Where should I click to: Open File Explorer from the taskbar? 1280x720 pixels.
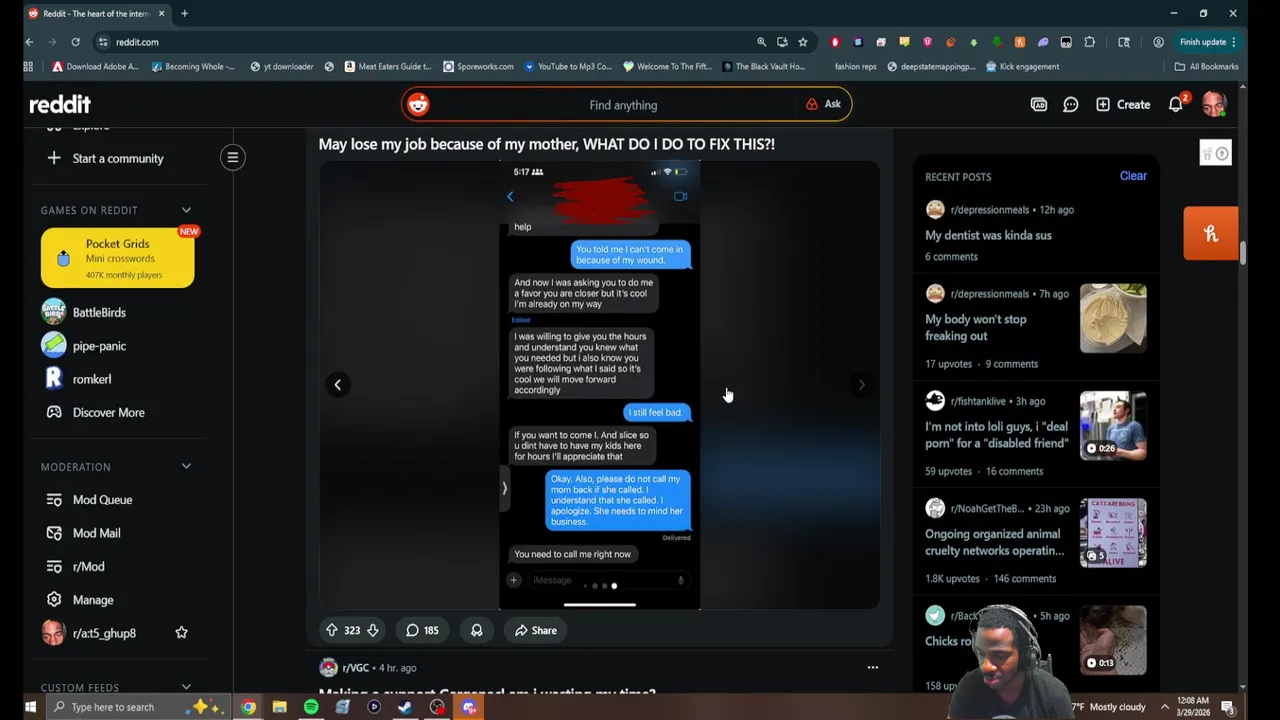tap(280, 707)
